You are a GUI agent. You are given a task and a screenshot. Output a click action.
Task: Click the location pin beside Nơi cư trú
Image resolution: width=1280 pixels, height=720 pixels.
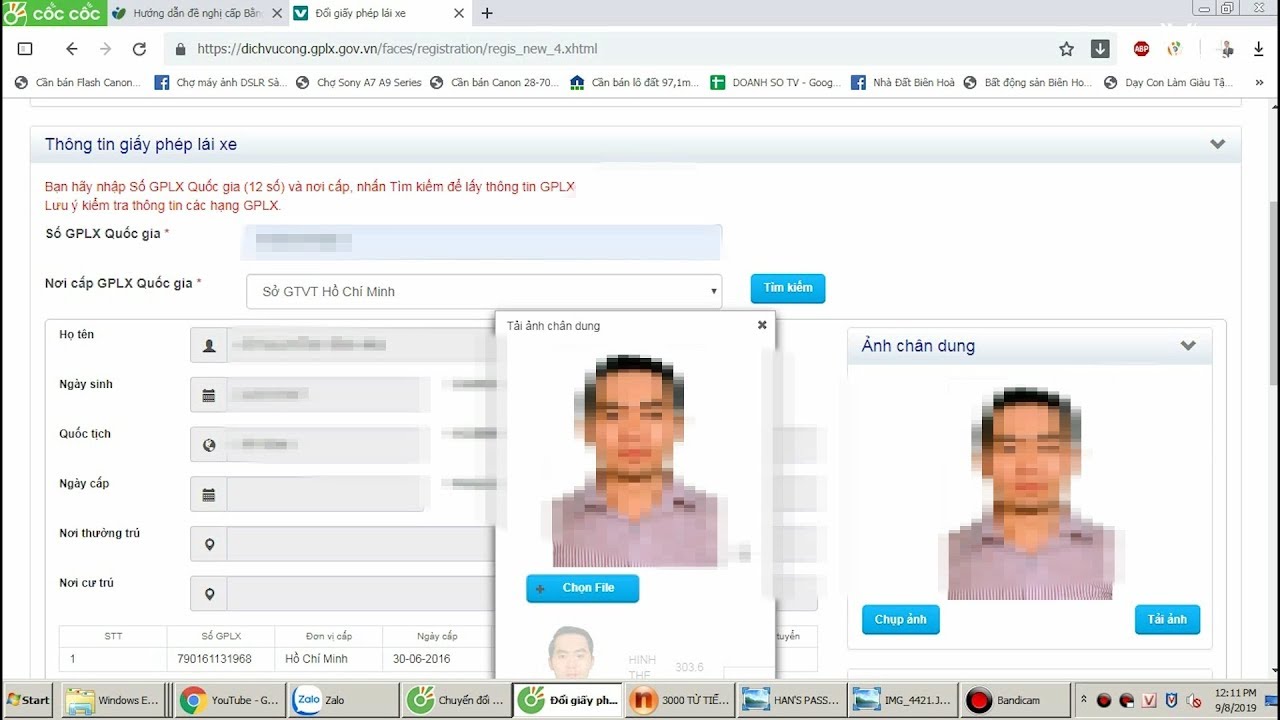pyautogui.click(x=209, y=594)
